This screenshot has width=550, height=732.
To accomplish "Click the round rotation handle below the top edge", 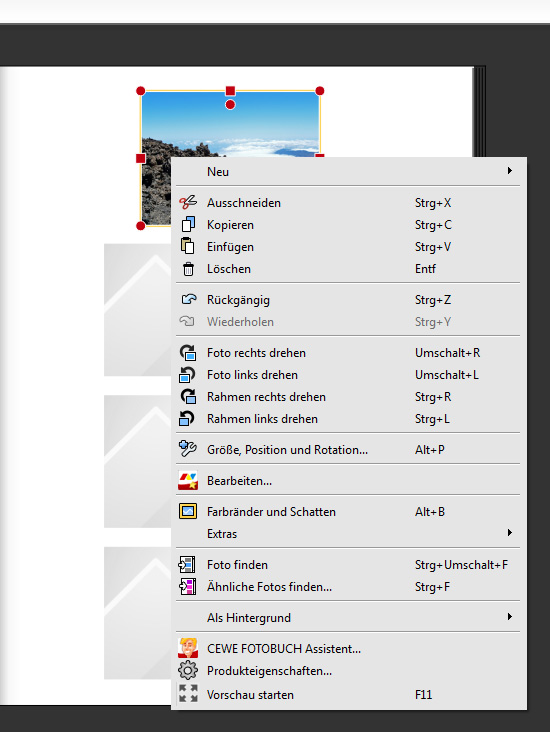I will [230, 105].
